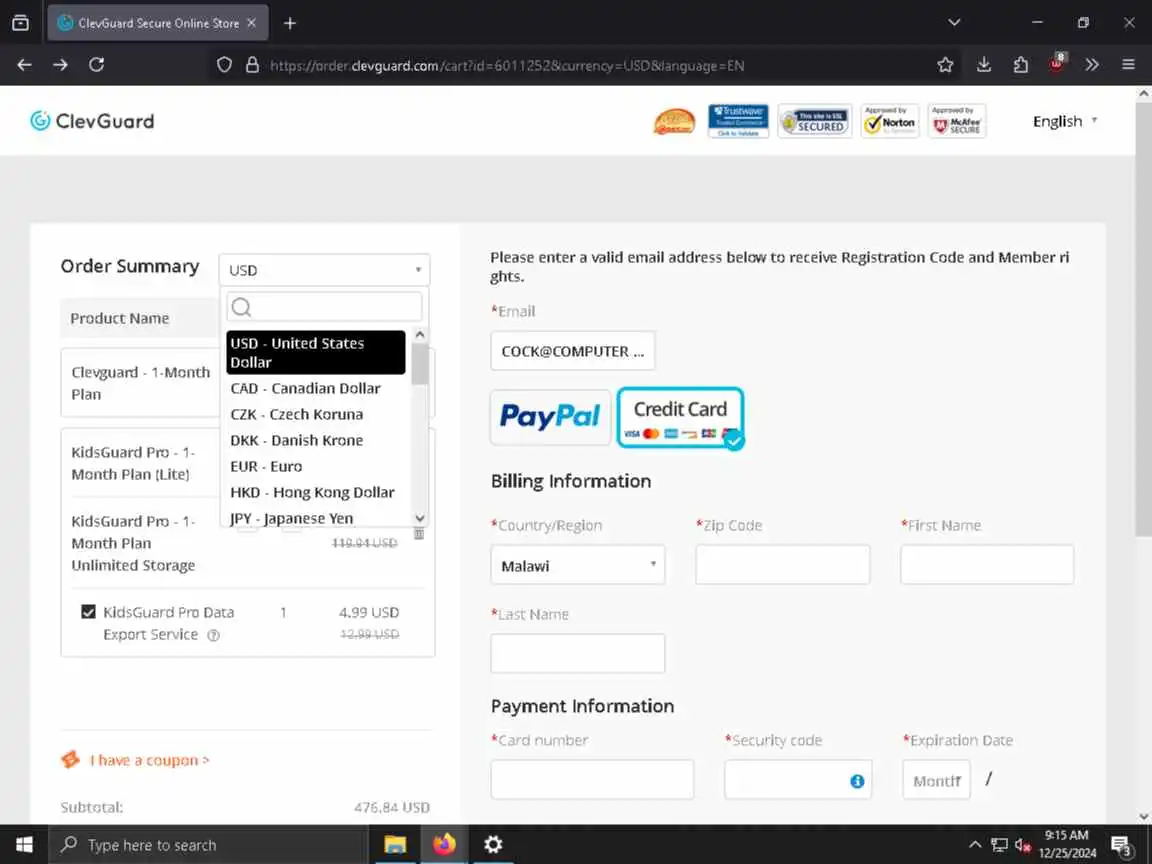Choose USD - United States Dollar option
This screenshot has height=864, width=1152.
pyautogui.click(x=316, y=353)
